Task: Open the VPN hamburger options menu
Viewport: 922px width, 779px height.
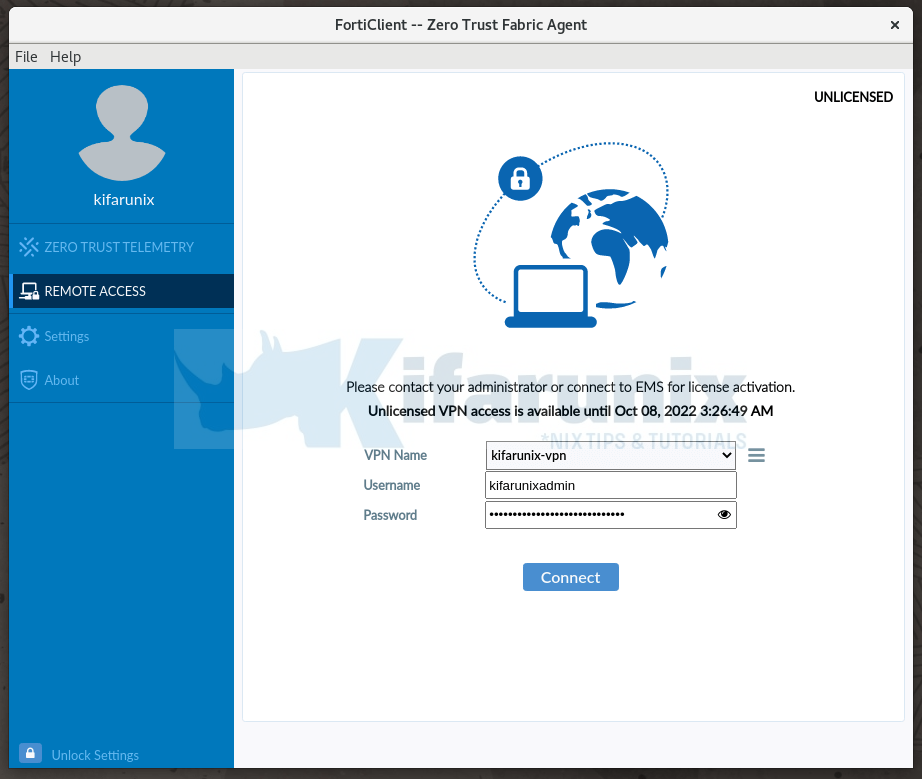Action: [x=756, y=455]
